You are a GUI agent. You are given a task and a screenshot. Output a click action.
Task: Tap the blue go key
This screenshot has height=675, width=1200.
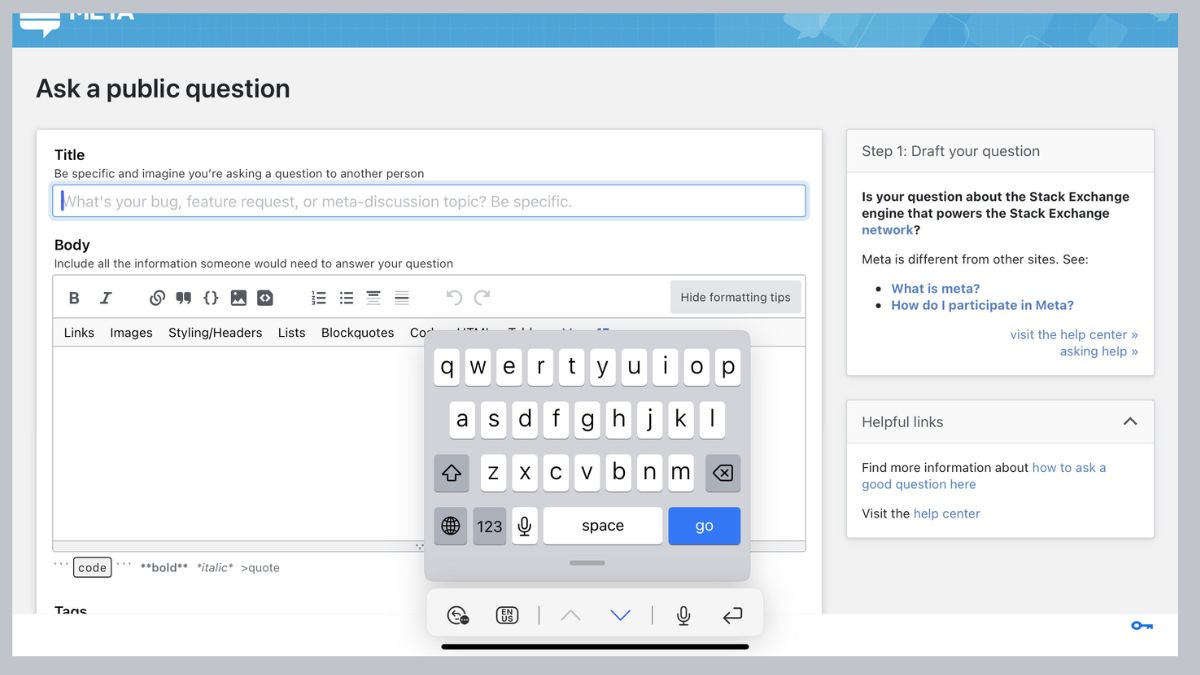click(704, 526)
